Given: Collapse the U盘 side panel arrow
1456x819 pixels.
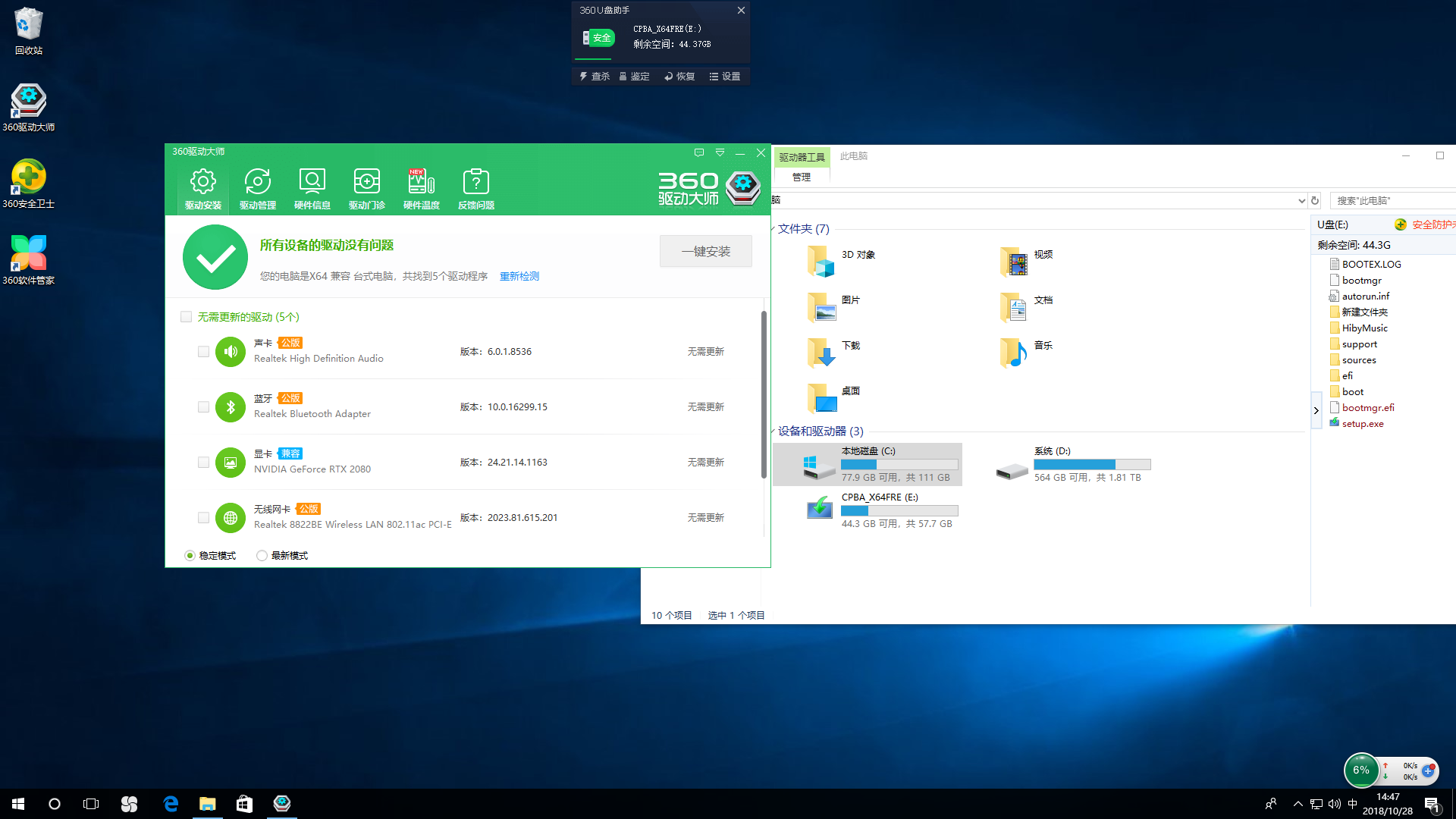Looking at the screenshot, I should point(1316,410).
